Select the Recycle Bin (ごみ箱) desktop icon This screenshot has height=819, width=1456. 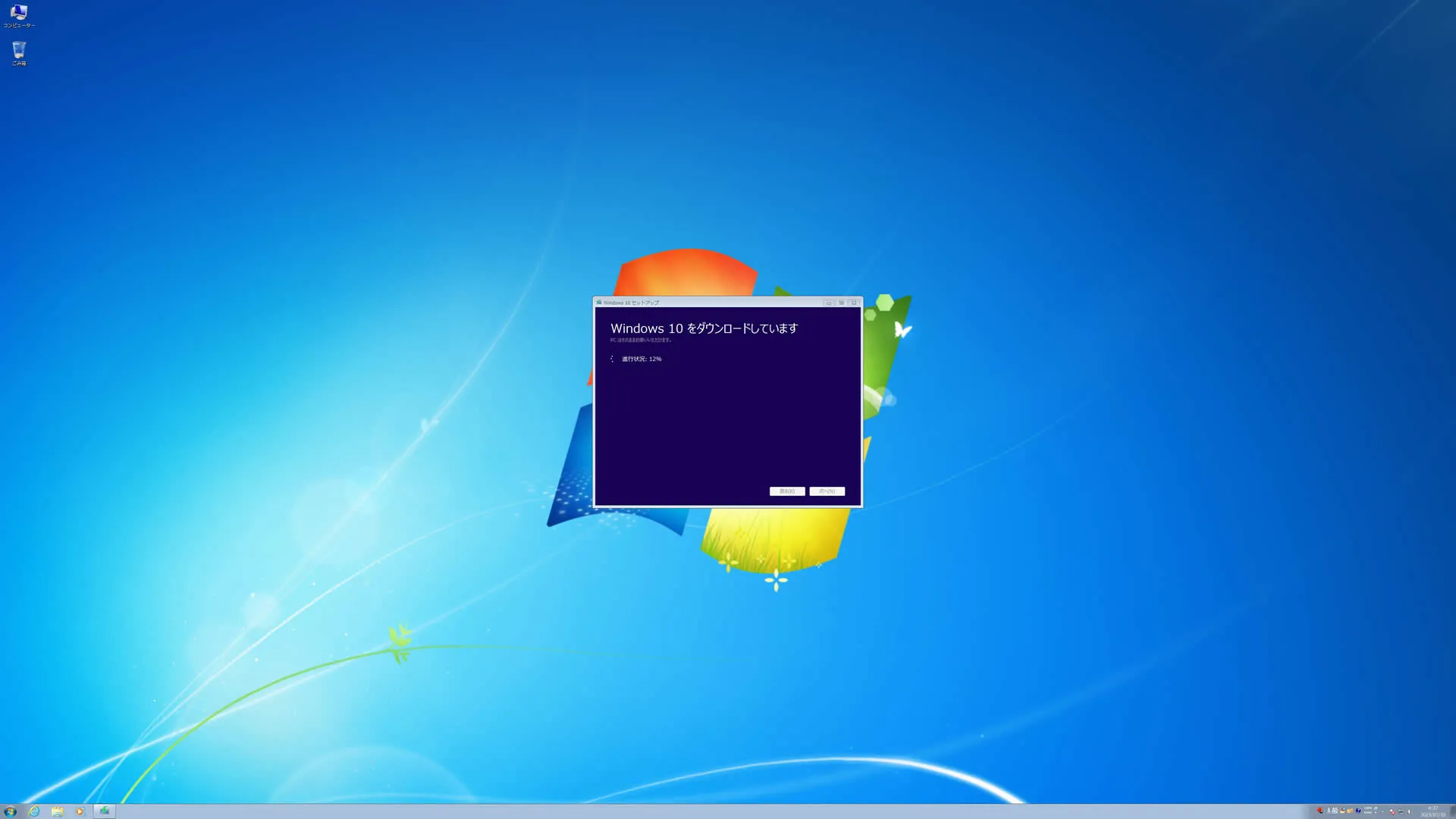click(x=19, y=53)
